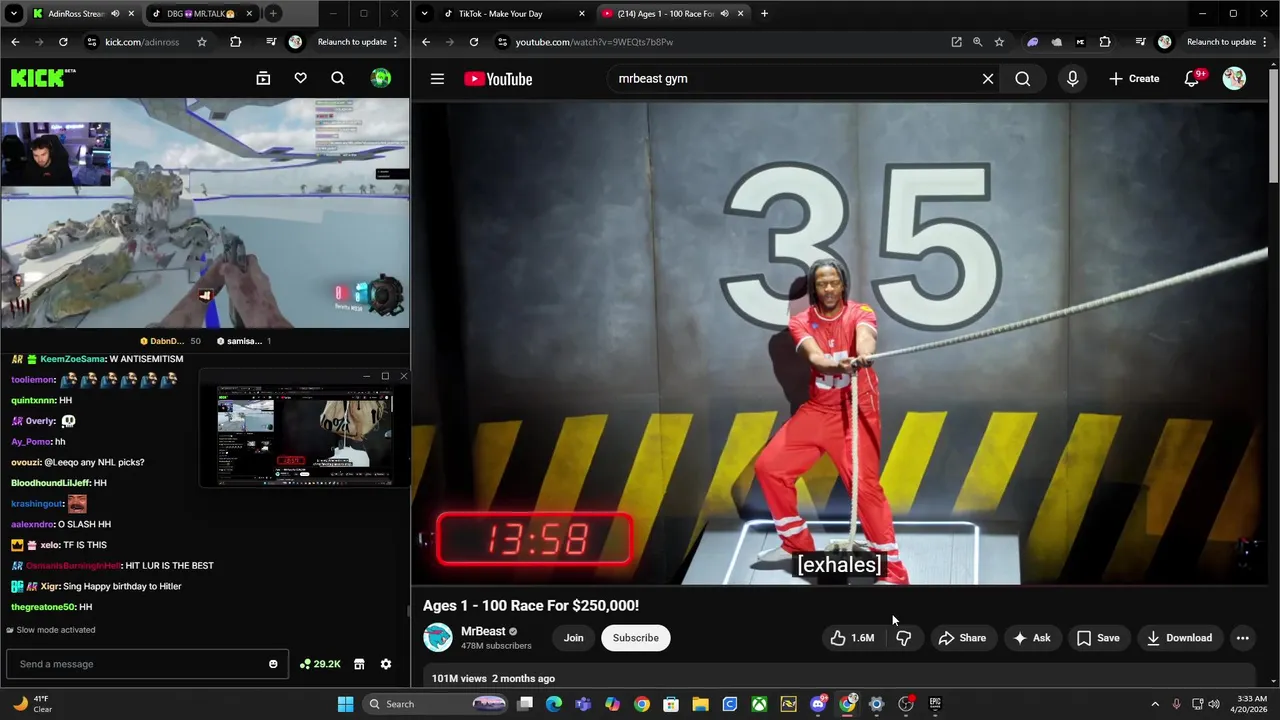
Task: Select the Ages 1 - 100 Race tab
Action: click(x=672, y=14)
